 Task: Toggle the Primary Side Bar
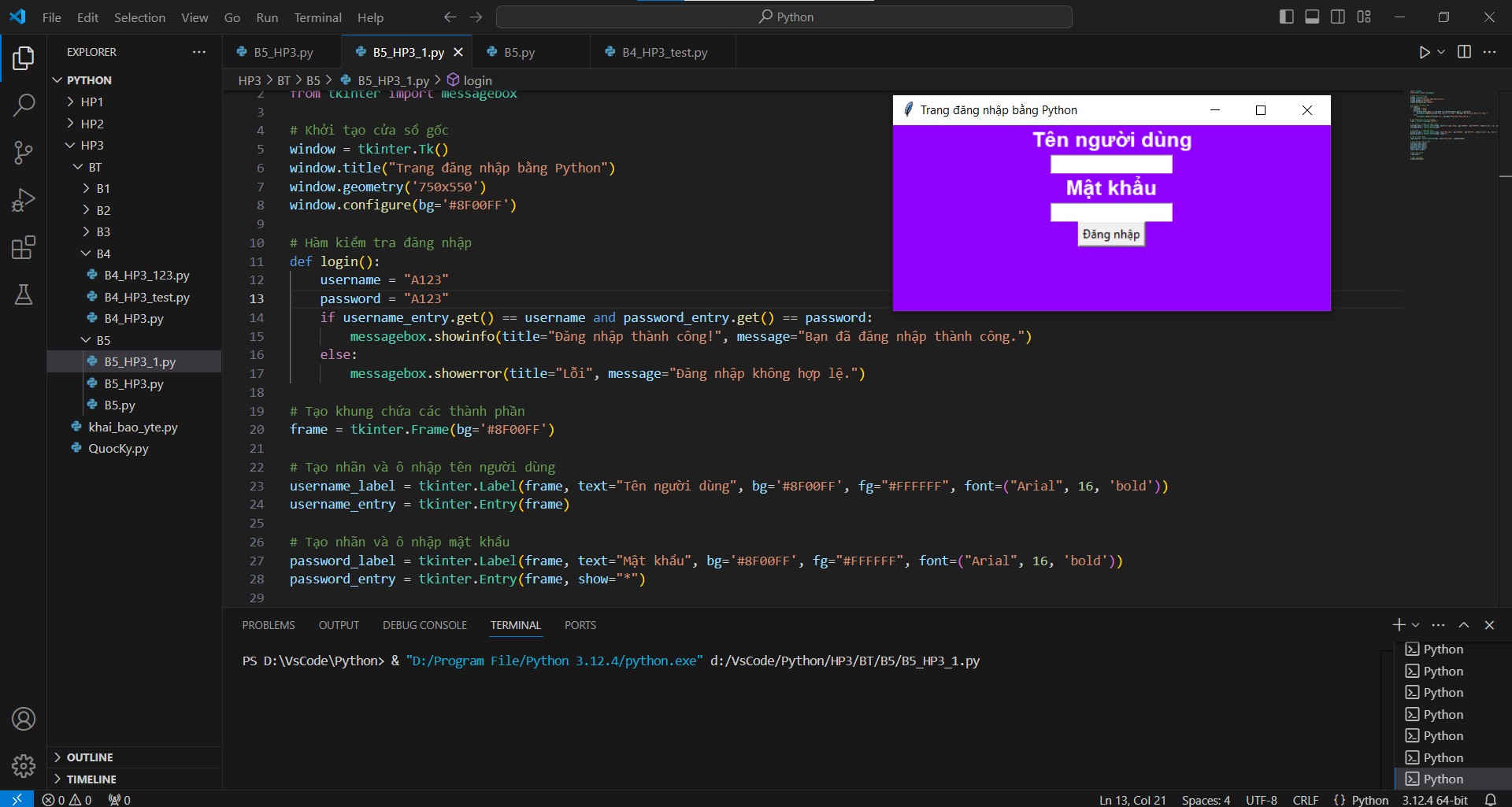[x=1286, y=17]
